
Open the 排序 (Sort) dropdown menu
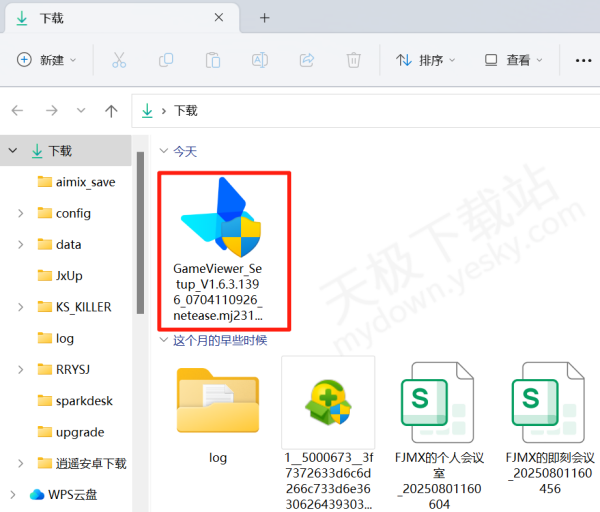[425, 60]
